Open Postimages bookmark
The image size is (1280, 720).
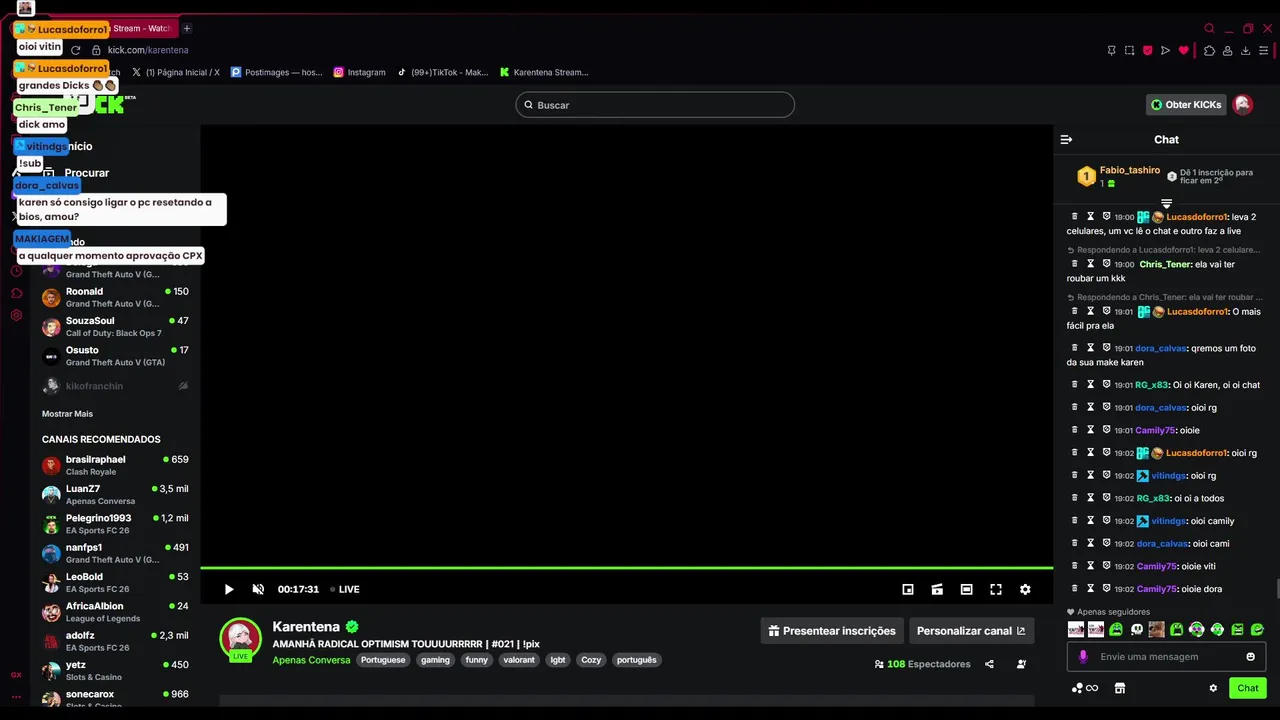click(277, 72)
